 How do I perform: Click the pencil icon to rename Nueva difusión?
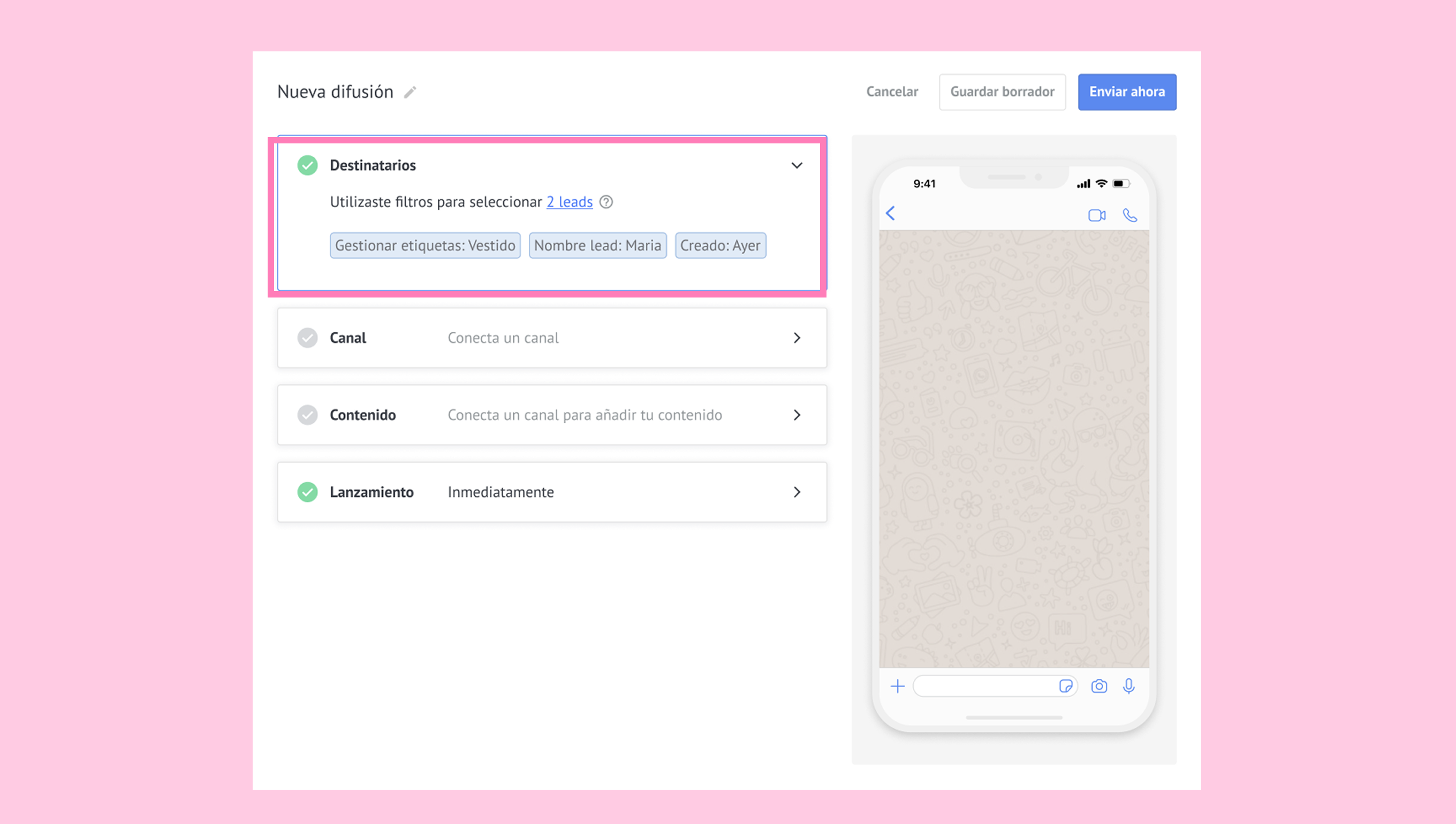click(x=411, y=91)
